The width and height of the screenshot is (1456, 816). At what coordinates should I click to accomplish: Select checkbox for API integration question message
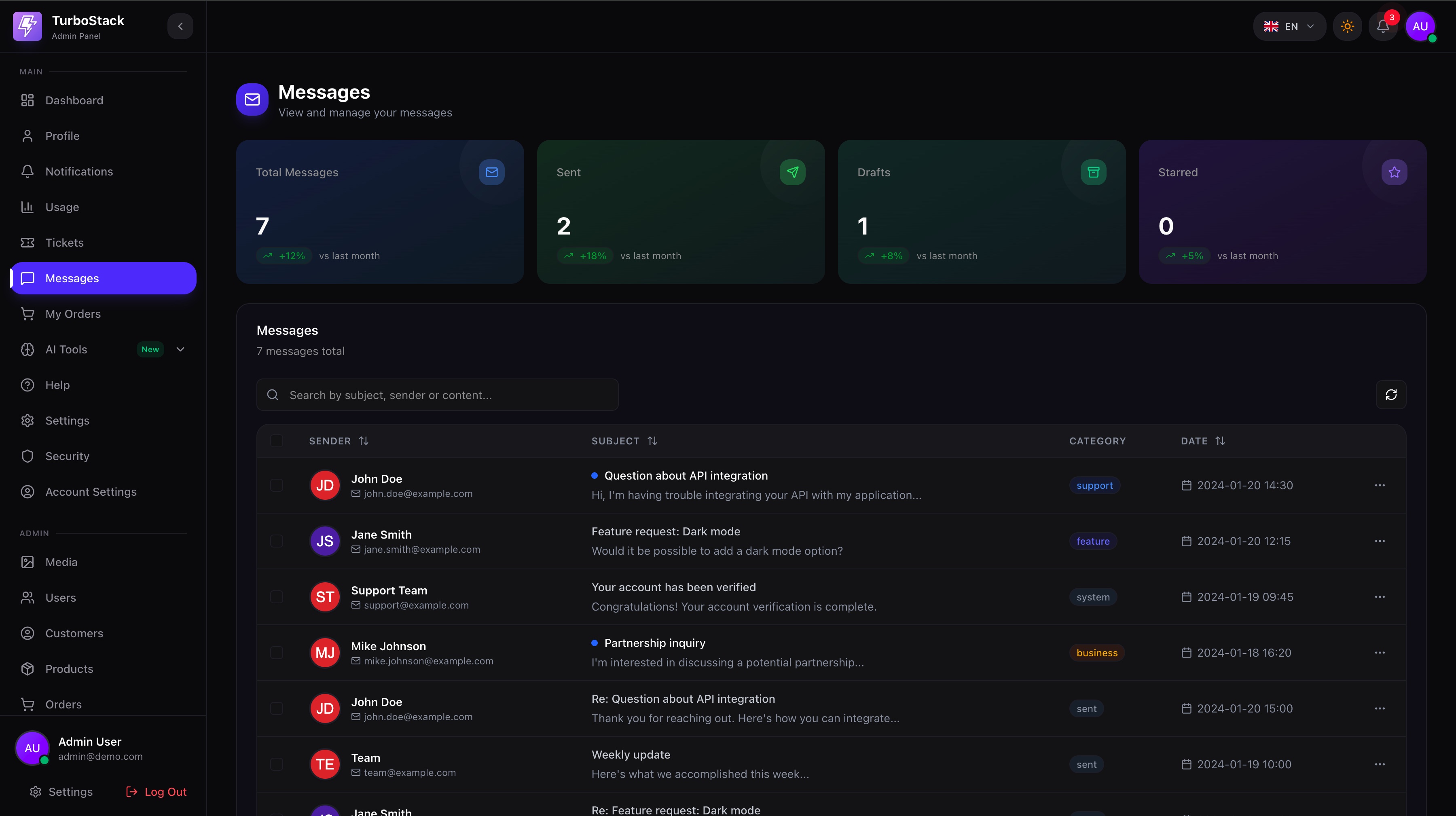[x=276, y=485]
